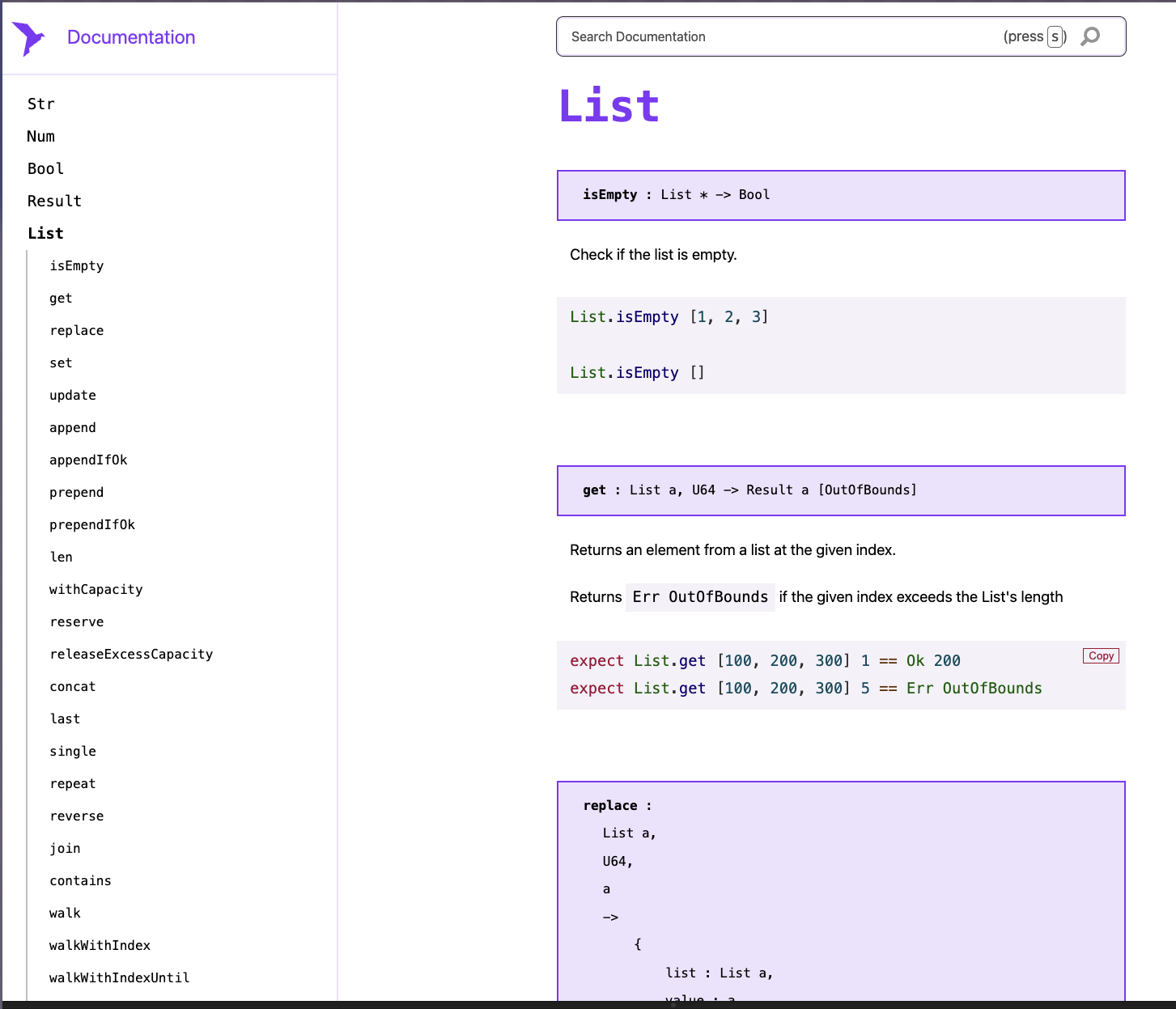This screenshot has width=1176, height=1009.
Task: Click the List page heading
Action: click(609, 106)
